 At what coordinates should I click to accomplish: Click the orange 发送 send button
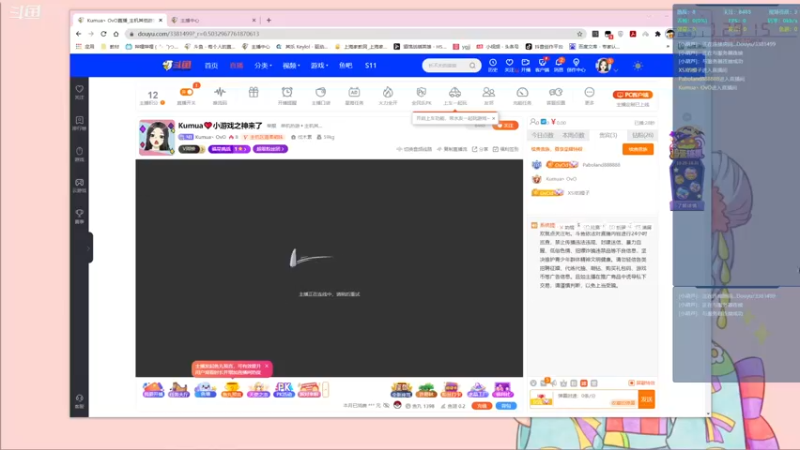point(646,399)
